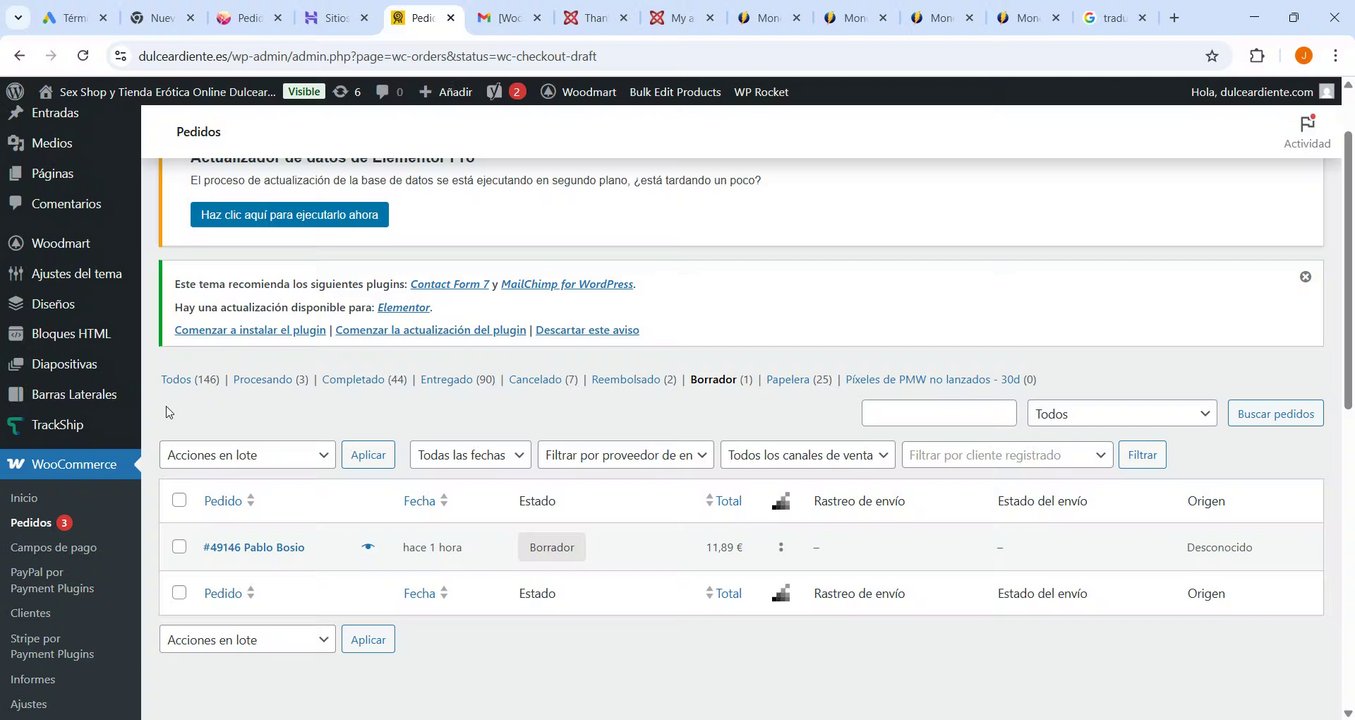The width and height of the screenshot is (1355, 720).
Task: Tick the checkbox for order #49146
Action: pos(179,546)
